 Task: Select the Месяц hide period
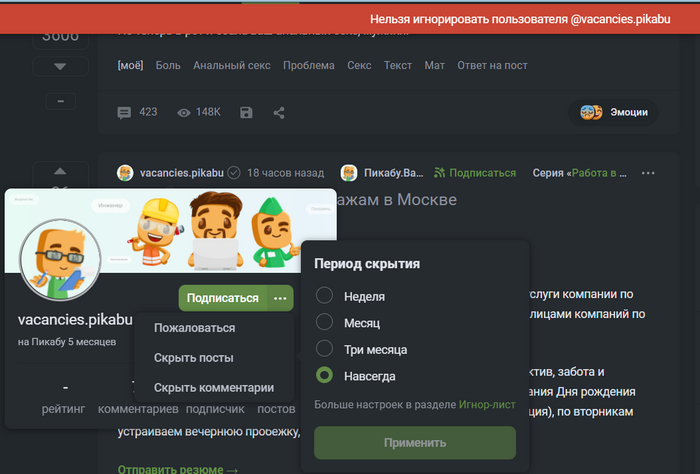(325, 322)
